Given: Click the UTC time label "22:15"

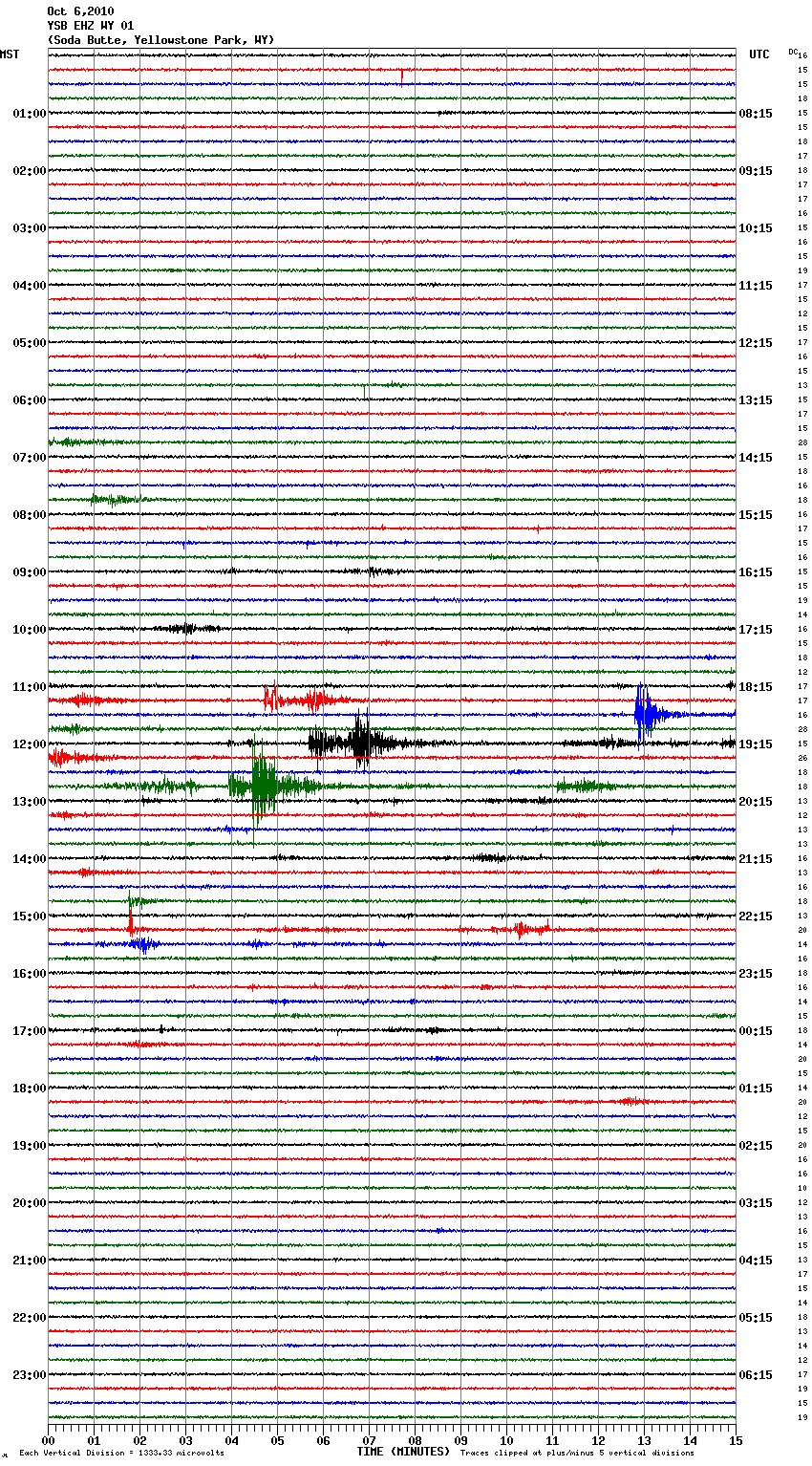Looking at the screenshot, I should [x=756, y=916].
